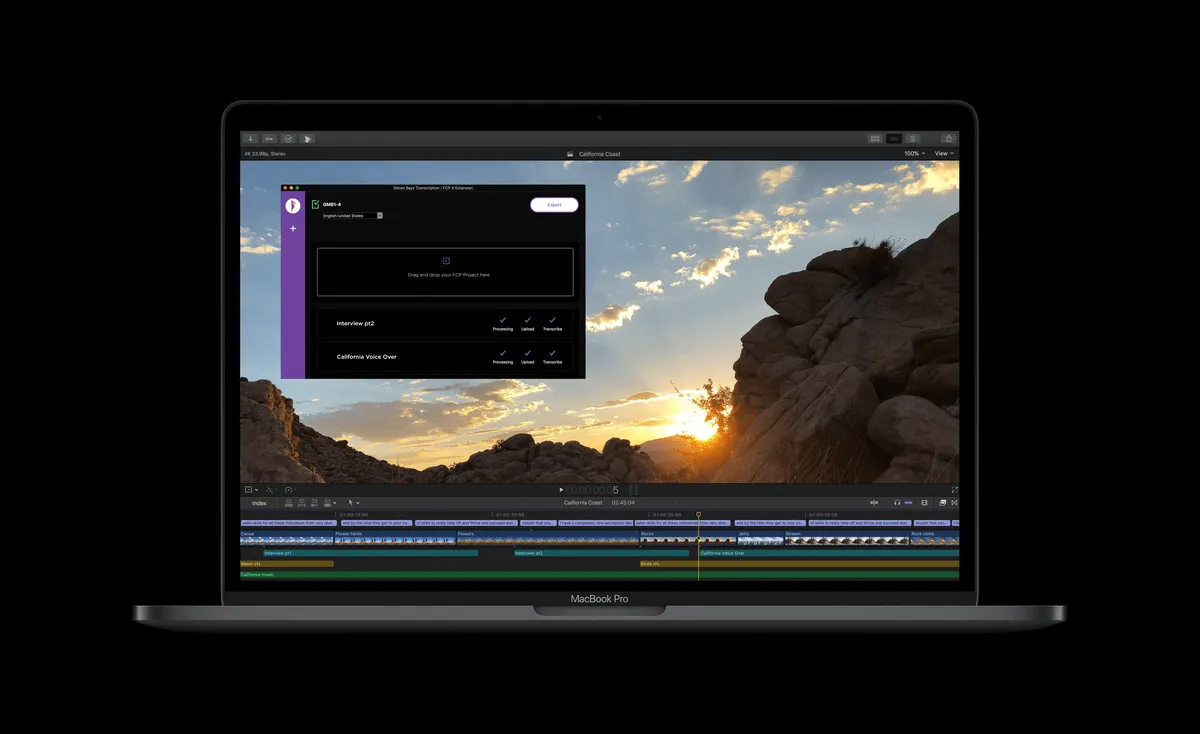This screenshot has height=734, width=1200.
Task: Click the insert clip icon
Action: [x=301, y=503]
